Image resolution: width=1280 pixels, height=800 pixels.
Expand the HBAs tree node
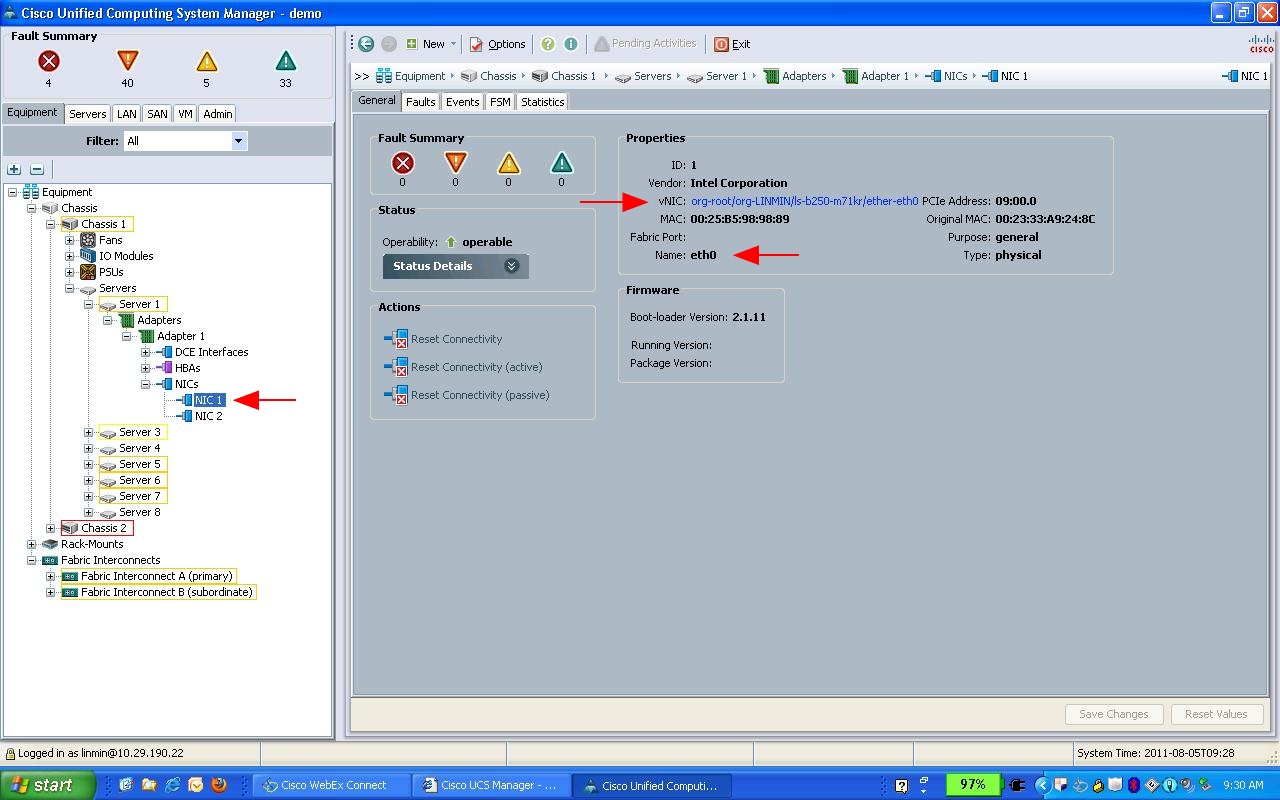145,368
